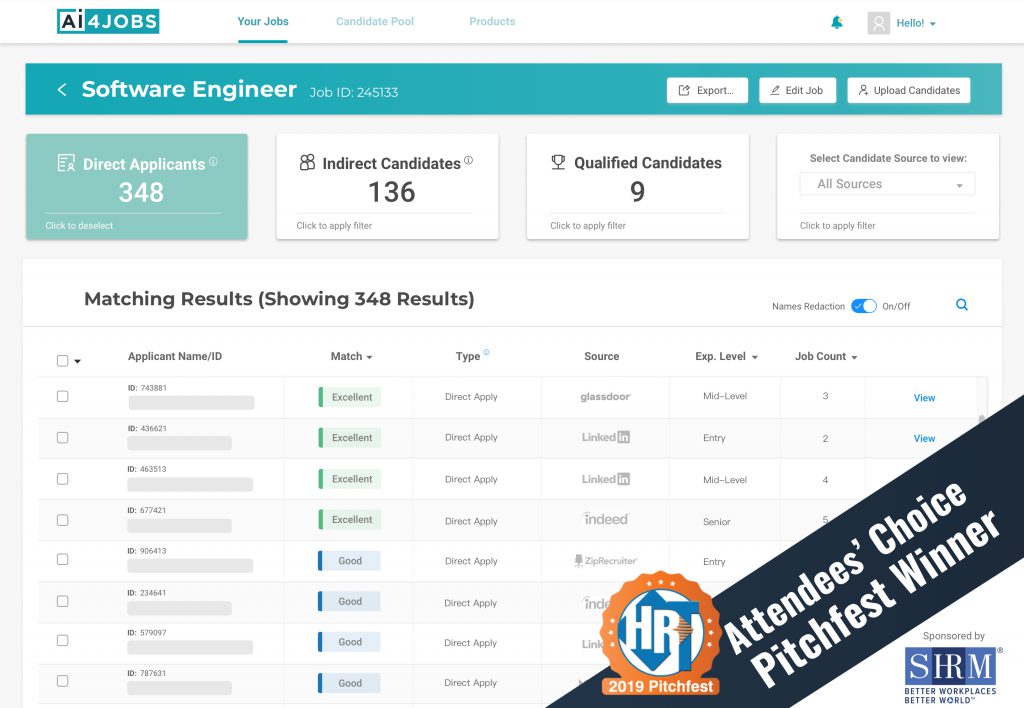Open search with the magnifier icon
This screenshot has width=1024, height=708.
click(962, 304)
